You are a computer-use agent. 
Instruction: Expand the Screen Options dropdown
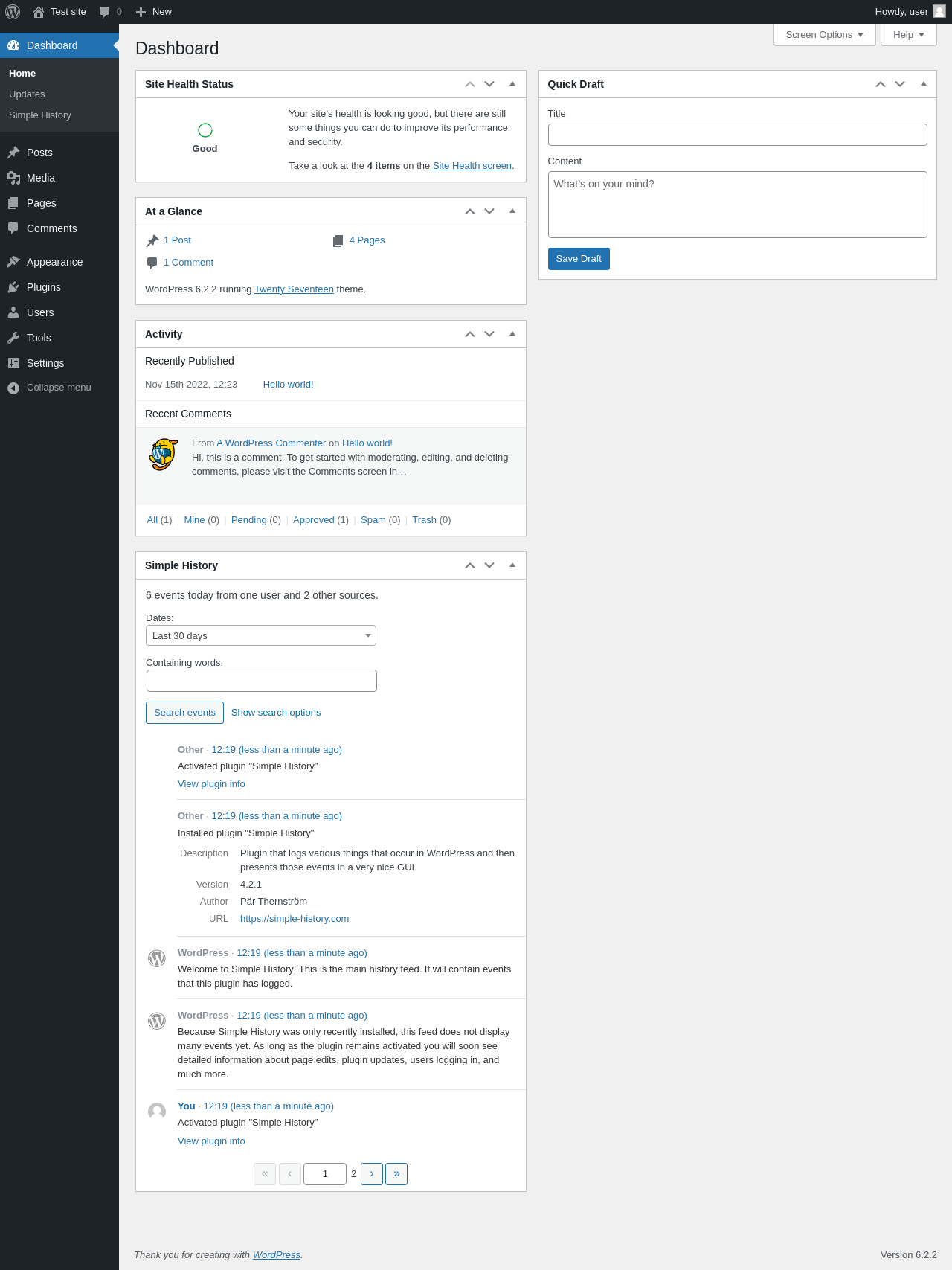(x=824, y=35)
